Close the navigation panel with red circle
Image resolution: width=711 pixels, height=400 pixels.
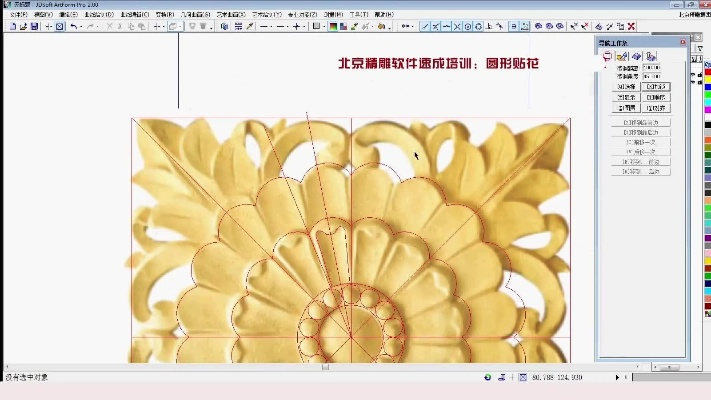pyautogui.click(x=683, y=42)
